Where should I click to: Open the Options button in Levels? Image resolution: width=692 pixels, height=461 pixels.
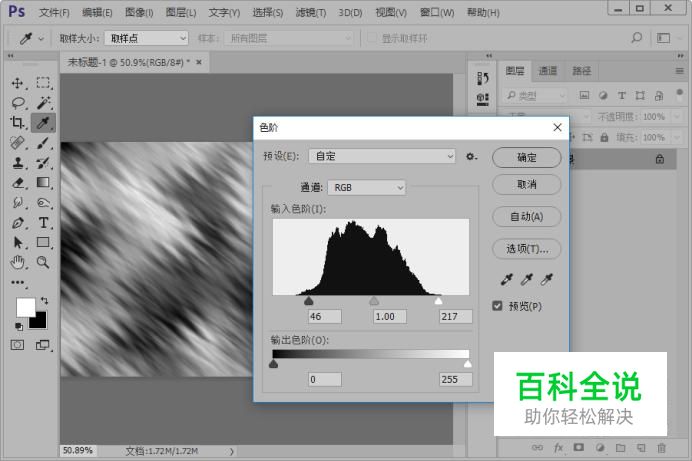tap(527, 249)
